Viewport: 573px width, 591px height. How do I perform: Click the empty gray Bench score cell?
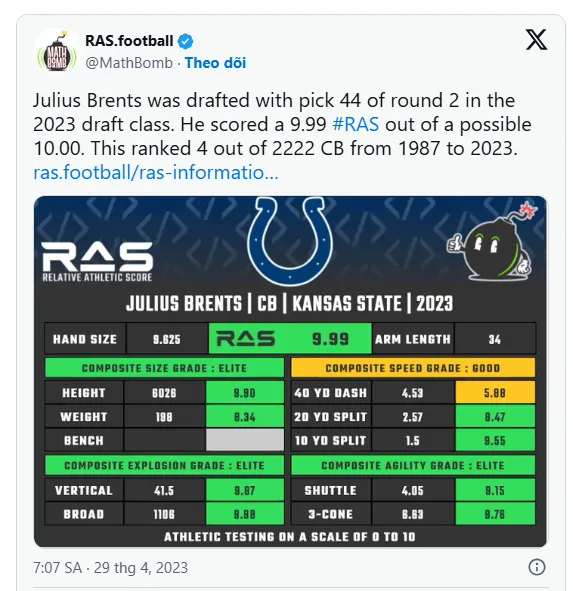(245, 440)
